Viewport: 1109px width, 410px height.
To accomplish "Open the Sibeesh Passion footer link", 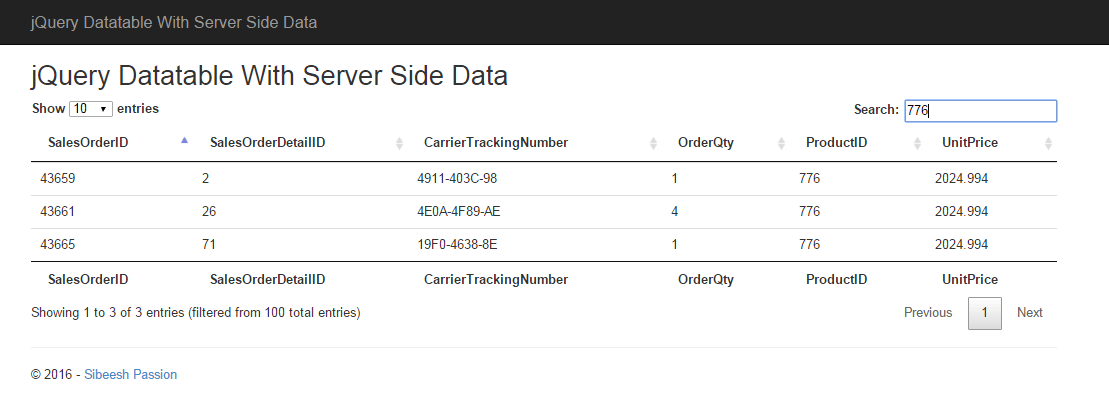I will coord(131,375).
